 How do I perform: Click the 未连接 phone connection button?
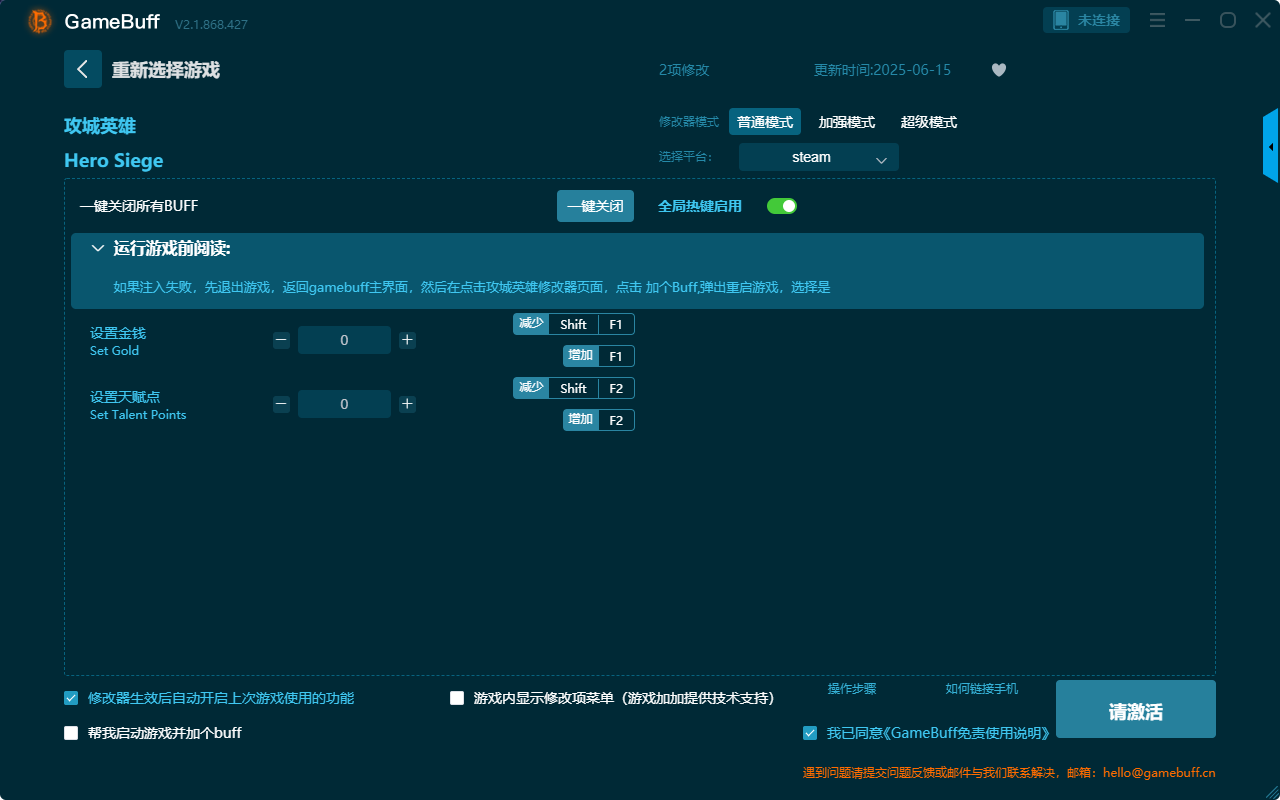pos(1086,20)
